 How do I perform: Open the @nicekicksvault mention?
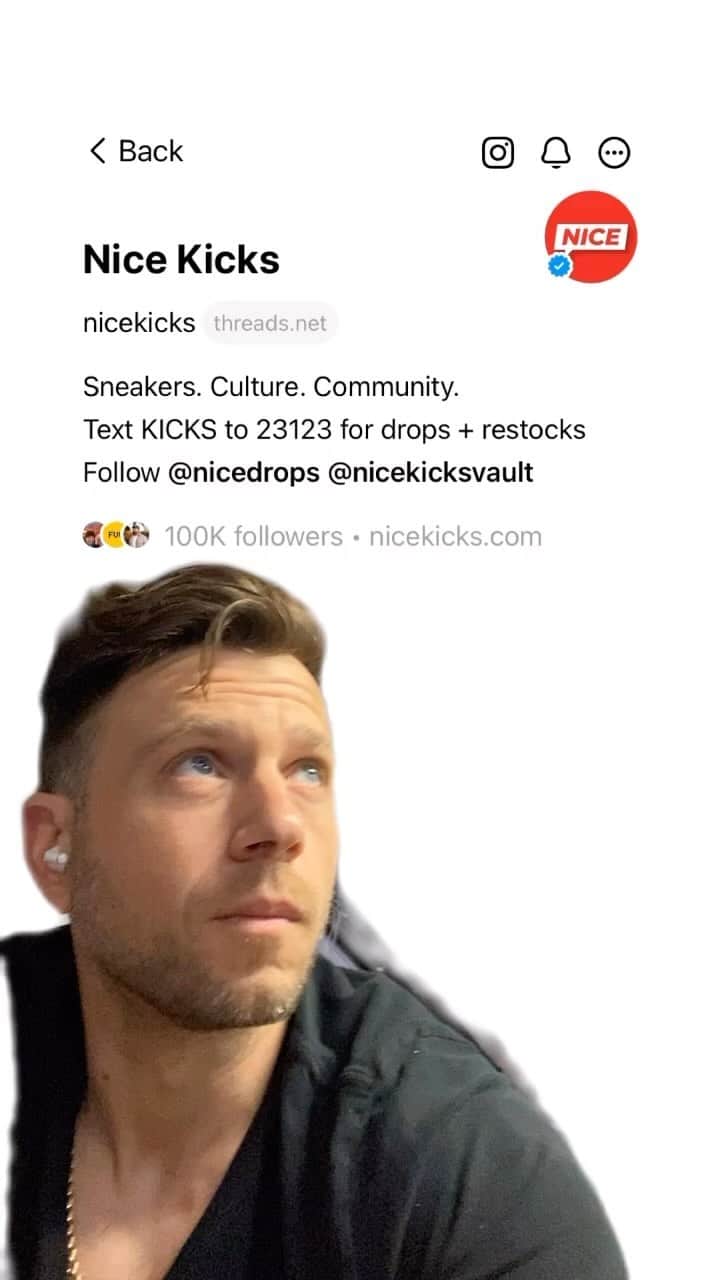[x=431, y=472]
